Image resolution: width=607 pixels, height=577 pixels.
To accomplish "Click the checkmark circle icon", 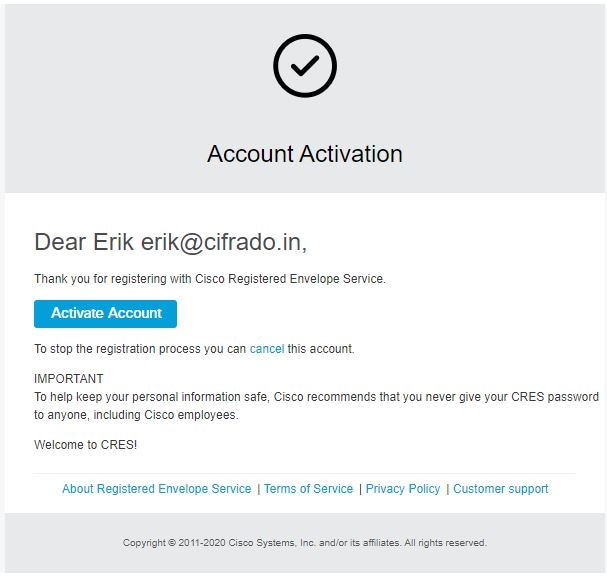I will pos(304,65).
